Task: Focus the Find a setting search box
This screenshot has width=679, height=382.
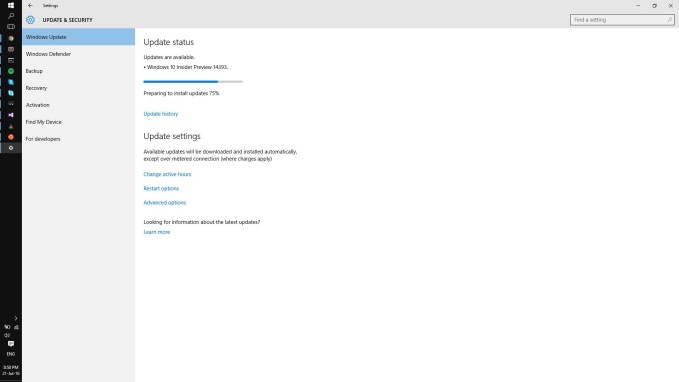Action: point(622,20)
